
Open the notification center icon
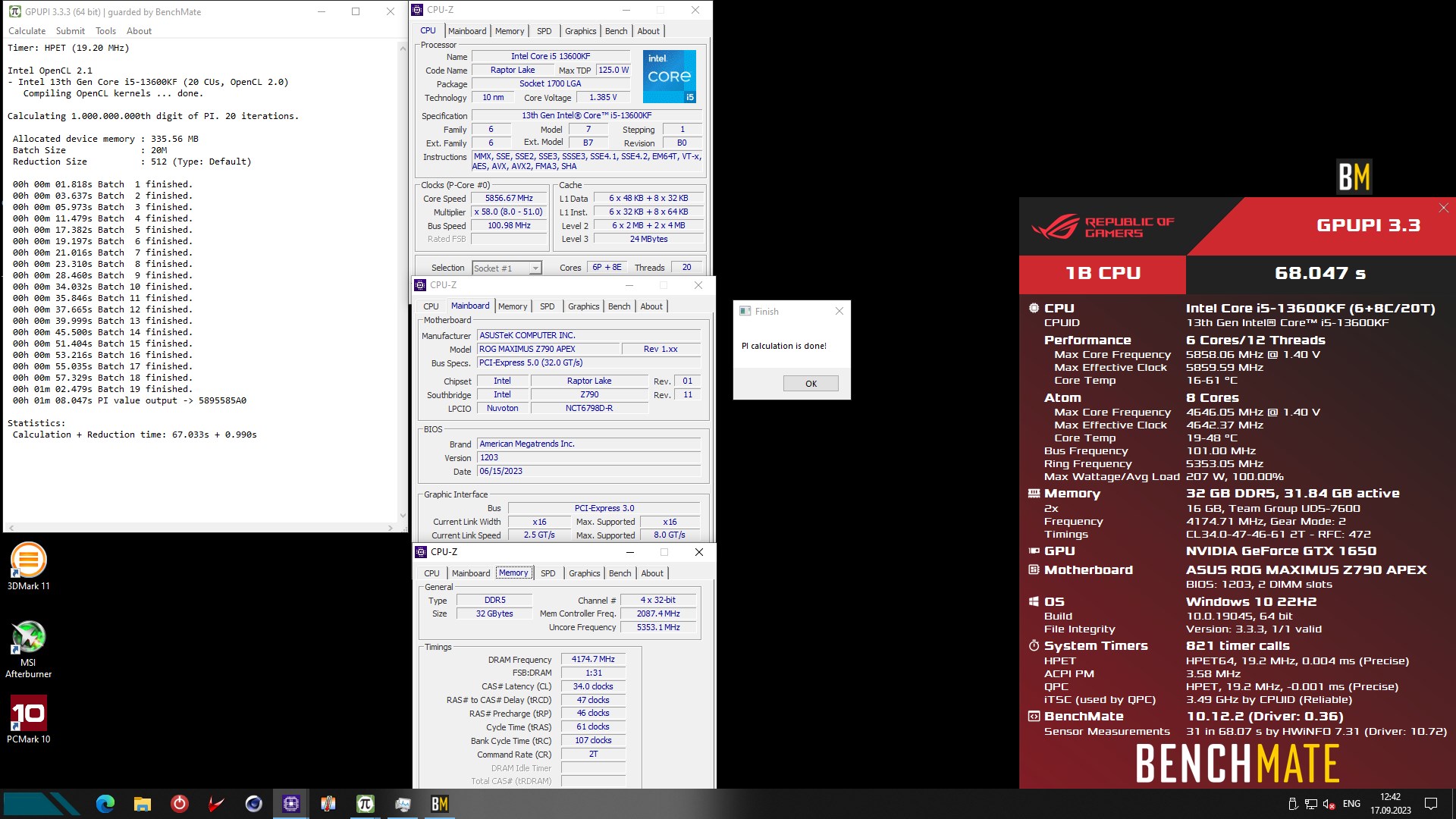pos(1431,804)
